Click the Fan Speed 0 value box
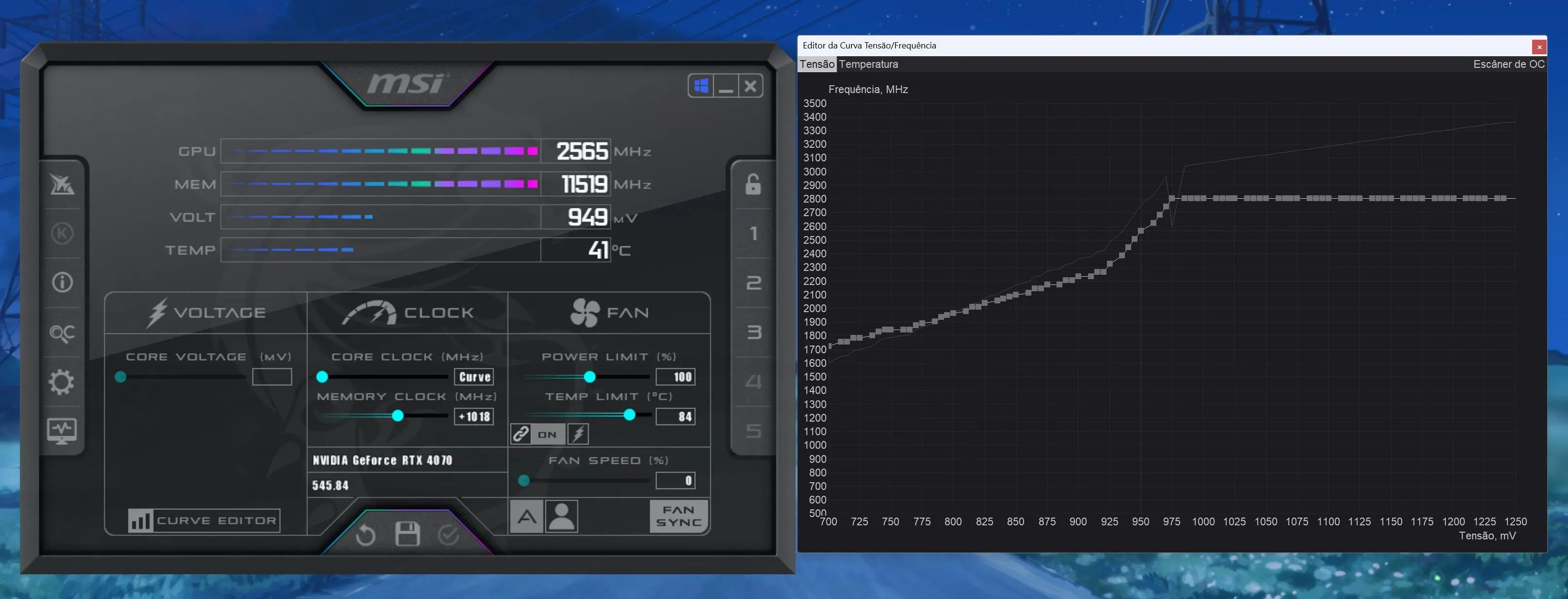Viewport: 1568px width, 599px height. (x=676, y=481)
